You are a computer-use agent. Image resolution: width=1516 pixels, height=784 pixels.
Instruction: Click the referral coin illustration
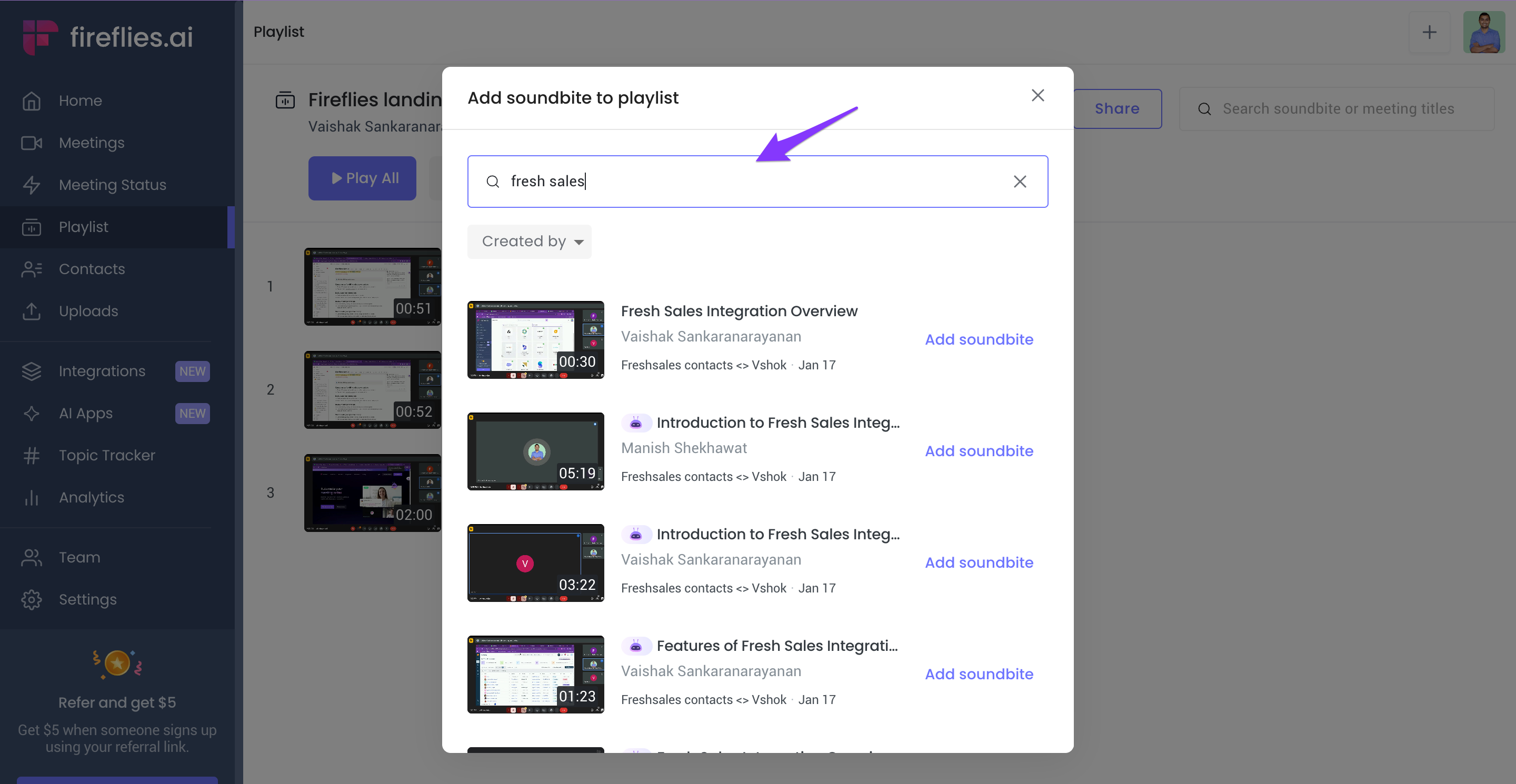pos(117,664)
